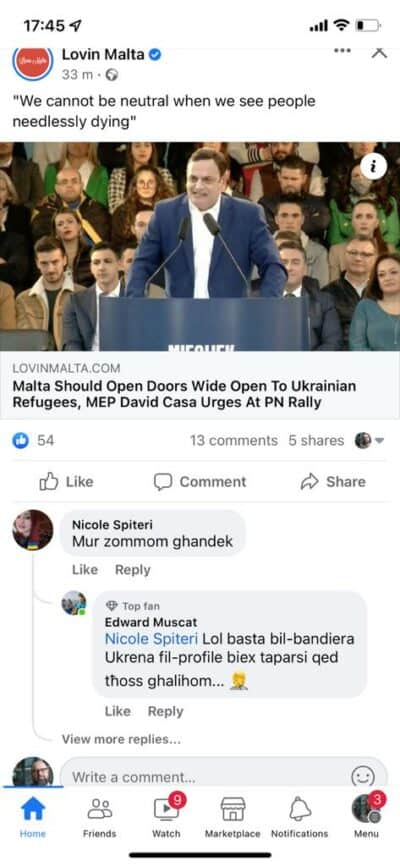Tap the Share arrow icon

(x=309, y=482)
